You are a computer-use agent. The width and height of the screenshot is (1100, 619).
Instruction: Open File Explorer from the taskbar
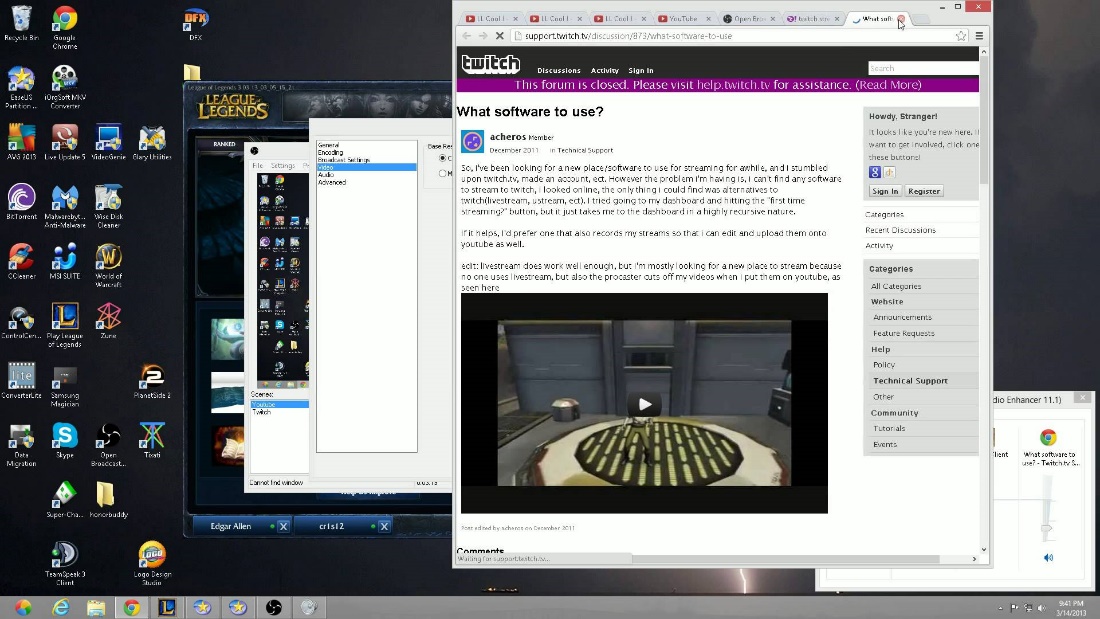[96, 607]
